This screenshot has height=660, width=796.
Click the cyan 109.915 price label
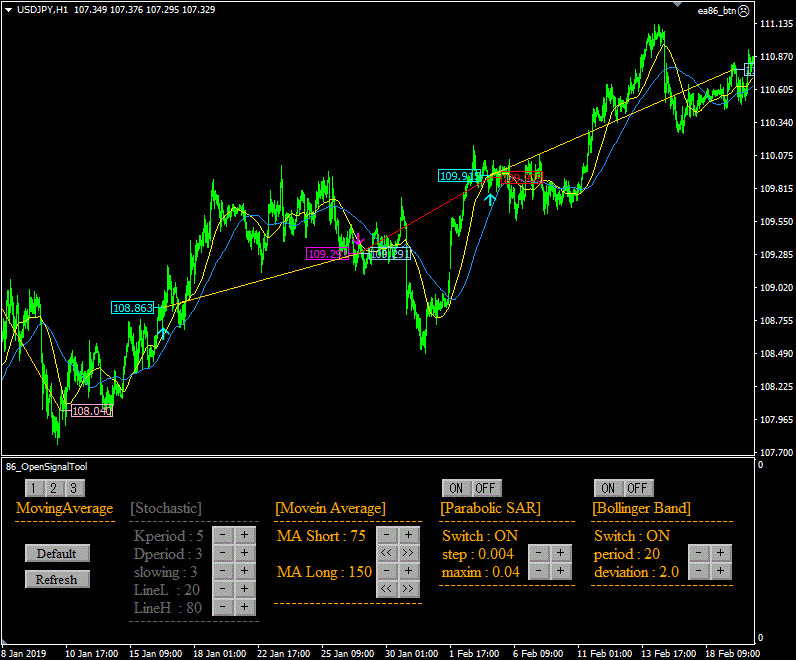coord(459,176)
